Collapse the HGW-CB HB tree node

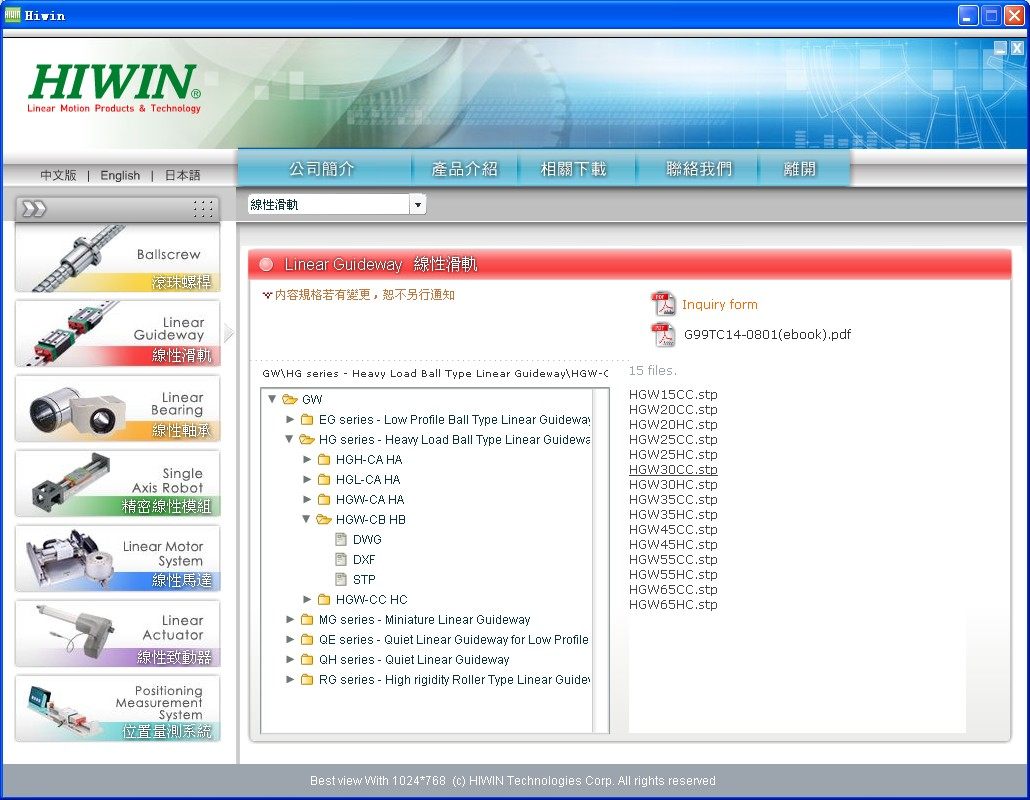[307, 519]
